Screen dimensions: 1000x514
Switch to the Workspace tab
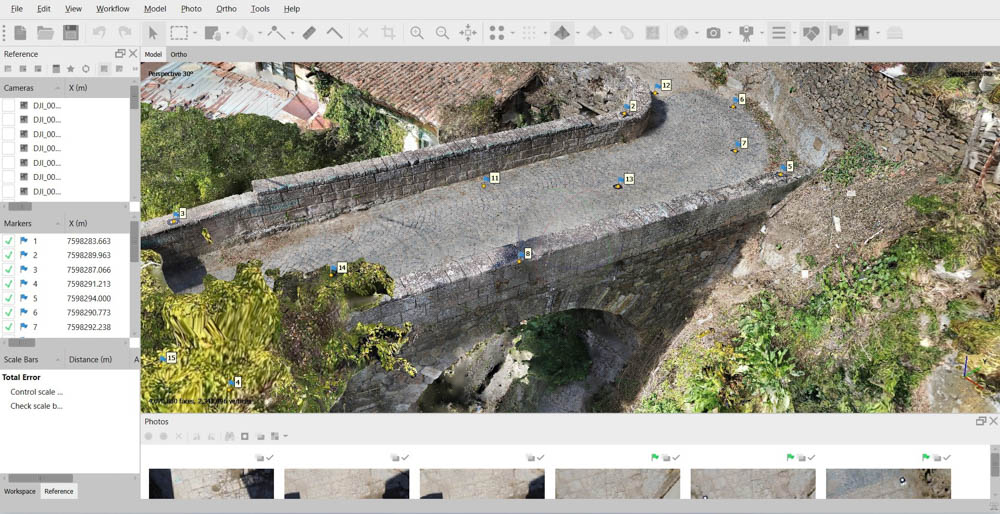coord(20,491)
